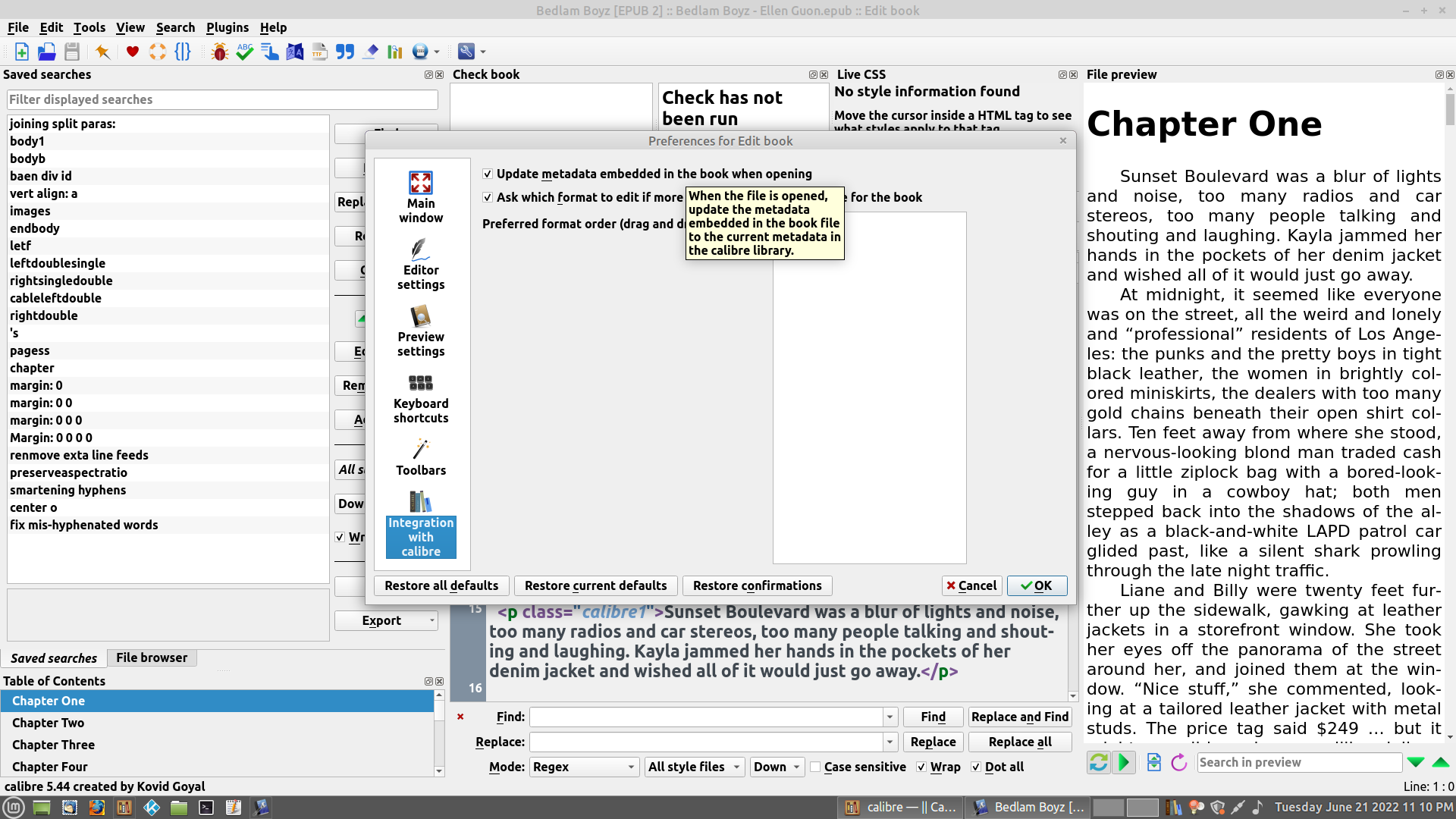Switch to the File browser tab
The height and width of the screenshot is (819, 1456).
click(152, 657)
